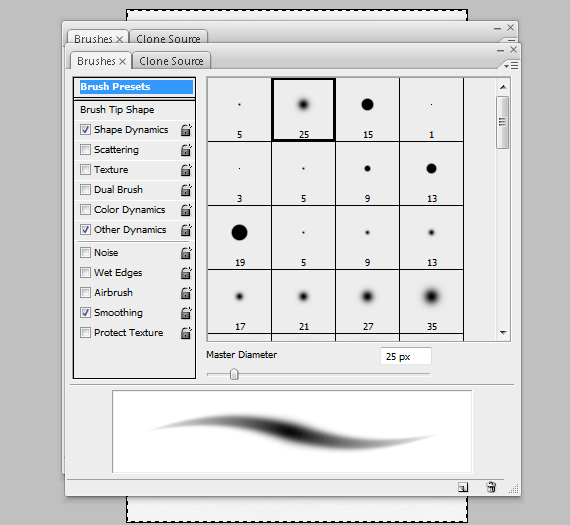
Task: Toggle lock icon for Wet Edges
Action: point(186,273)
